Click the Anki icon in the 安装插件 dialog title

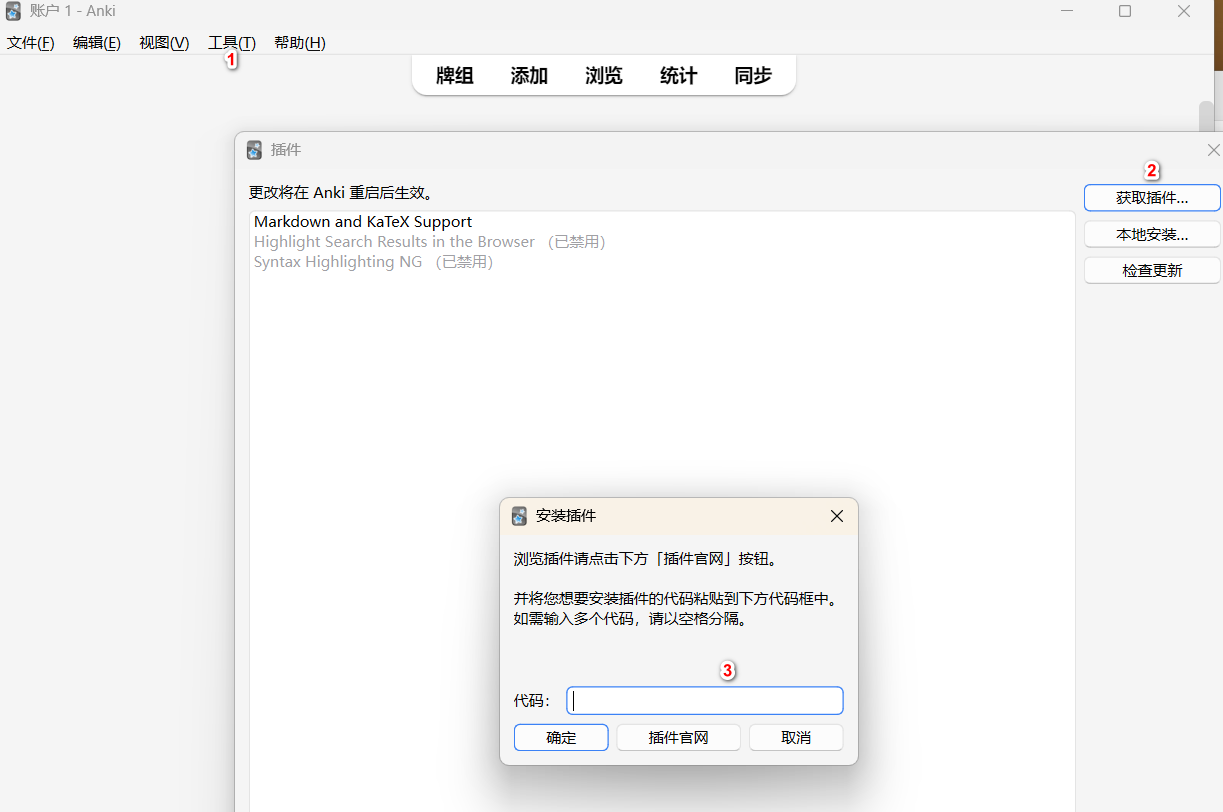coord(519,516)
